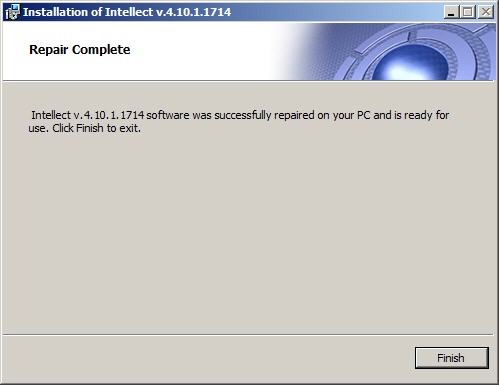Click the Finish button
This screenshot has height=385, width=499.
452,358
